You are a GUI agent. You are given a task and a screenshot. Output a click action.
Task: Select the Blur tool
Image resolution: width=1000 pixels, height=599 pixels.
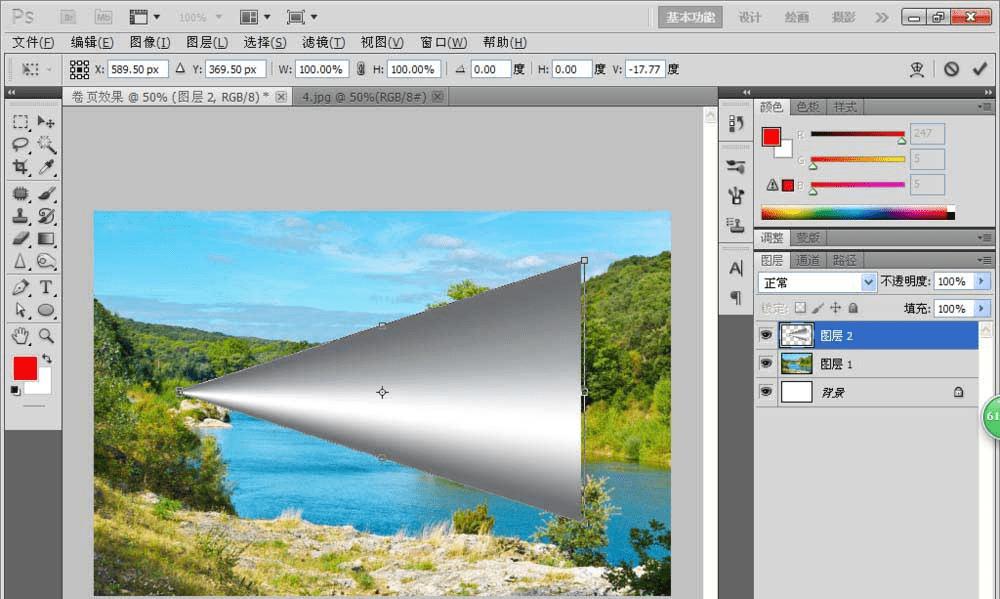20,262
